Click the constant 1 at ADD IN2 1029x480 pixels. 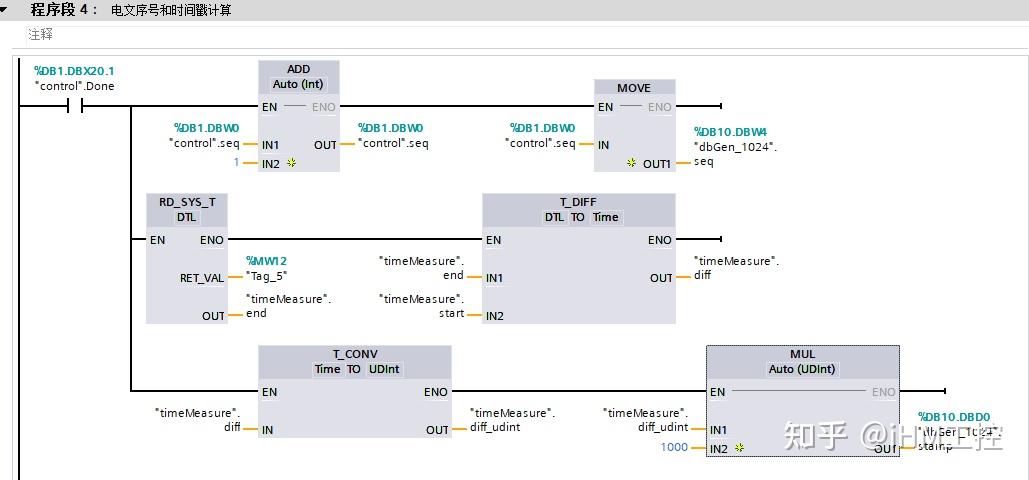(237, 162)
